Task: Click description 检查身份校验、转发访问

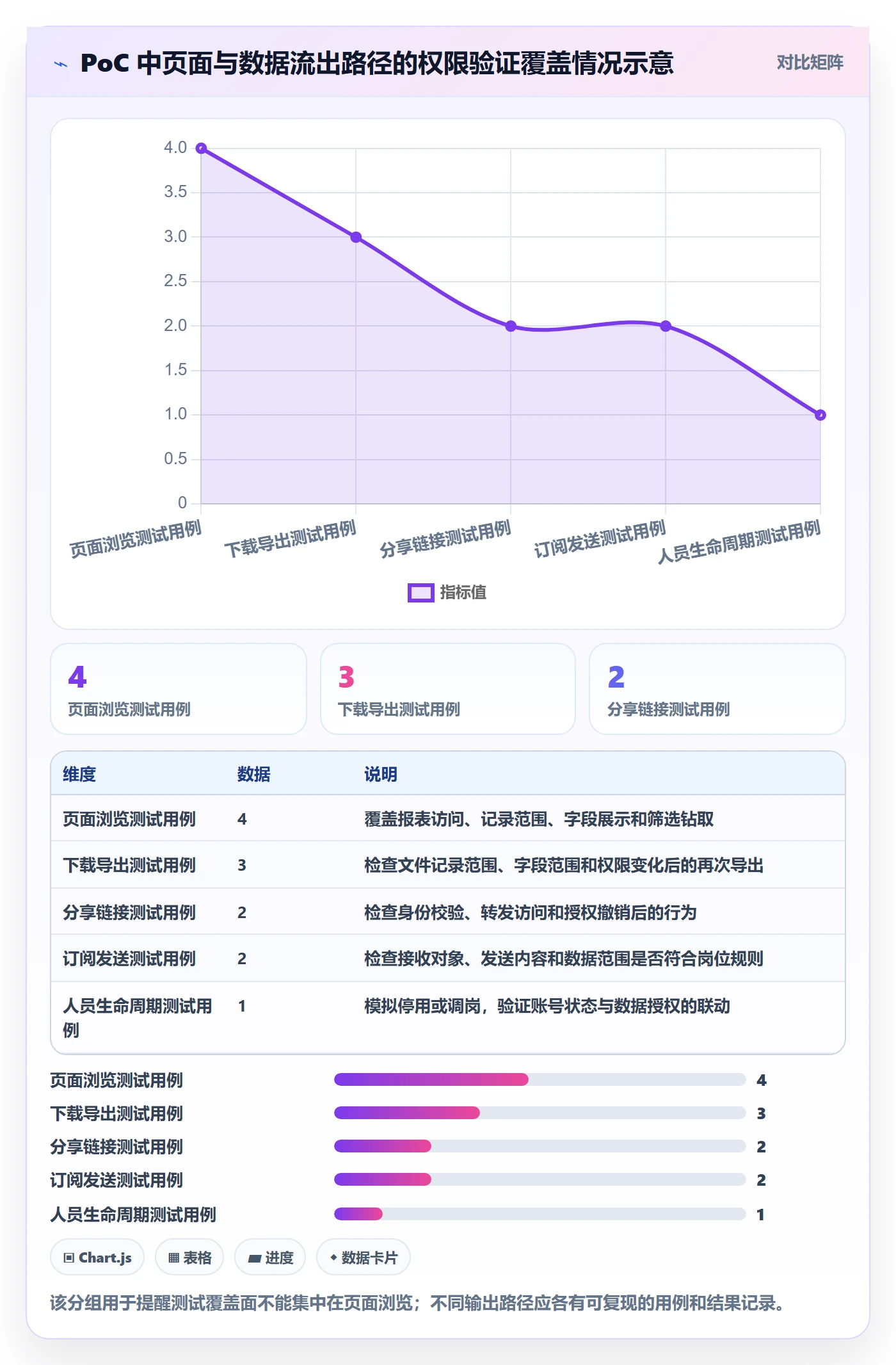Action: pyautogui.click(x=531, y=912)
